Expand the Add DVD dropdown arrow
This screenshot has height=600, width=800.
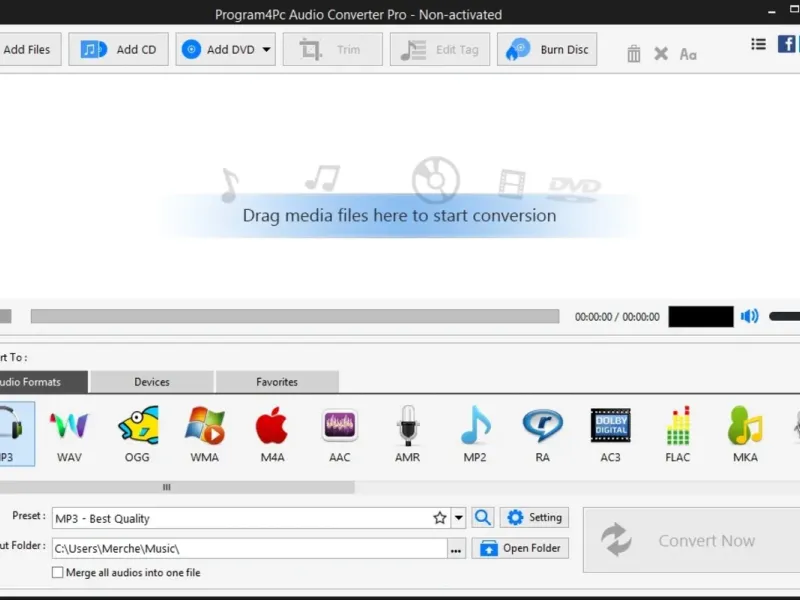click(x=267, y=49)
